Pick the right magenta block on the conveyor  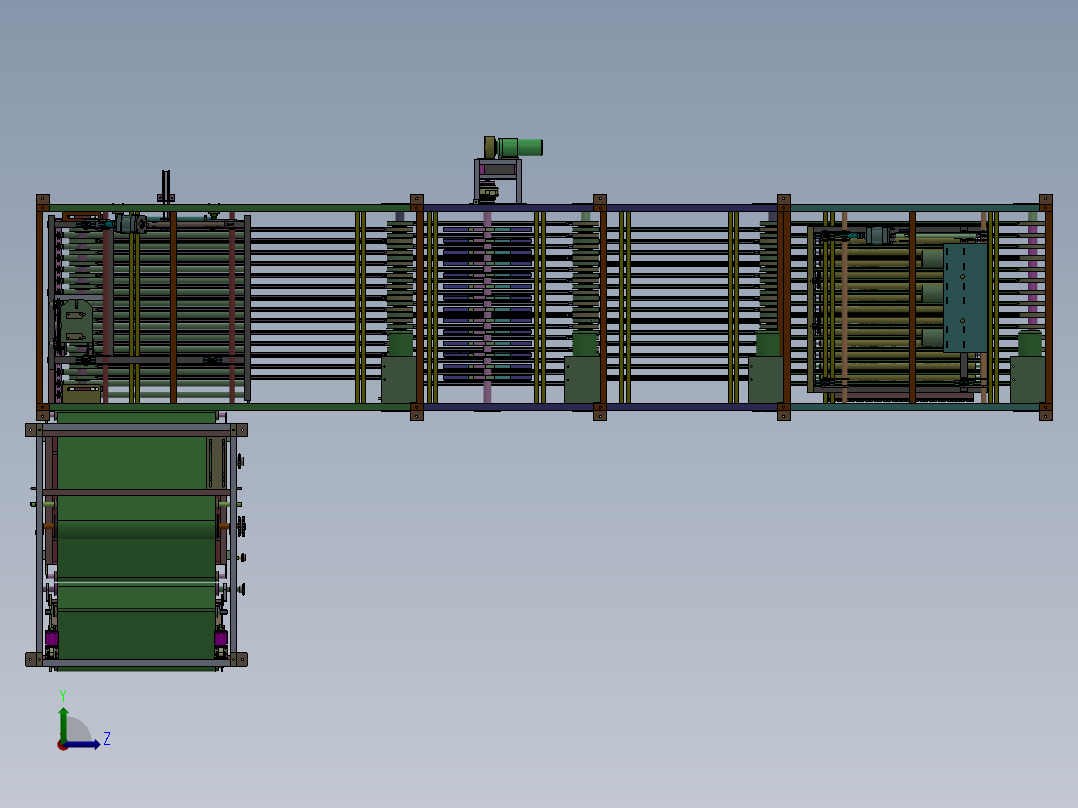point(221,638)
